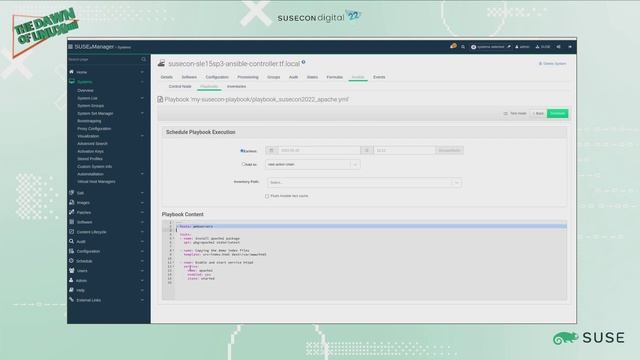Open the Bootstrapping sidebar link
This screenshot has width=640, height=360.
click(89, 121)
